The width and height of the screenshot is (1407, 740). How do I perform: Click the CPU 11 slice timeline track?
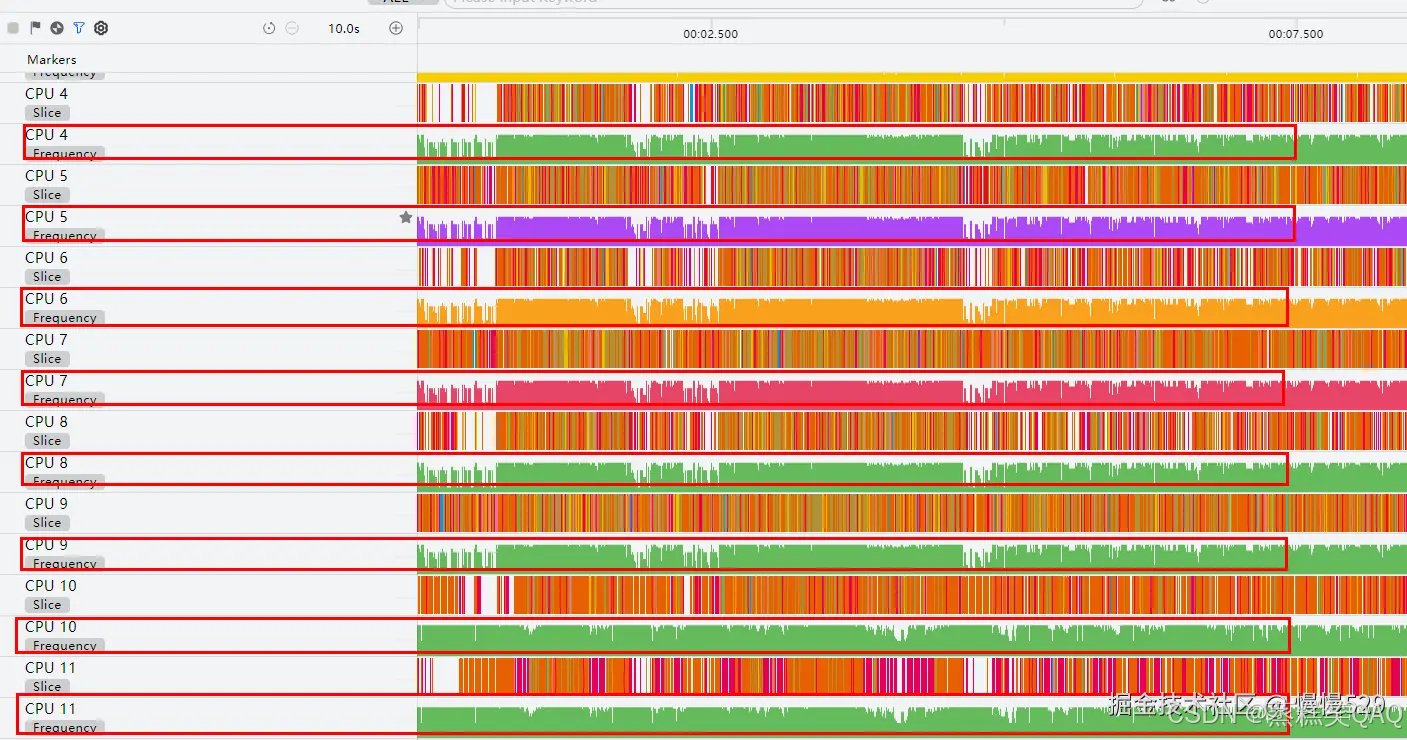pos(912,677)
